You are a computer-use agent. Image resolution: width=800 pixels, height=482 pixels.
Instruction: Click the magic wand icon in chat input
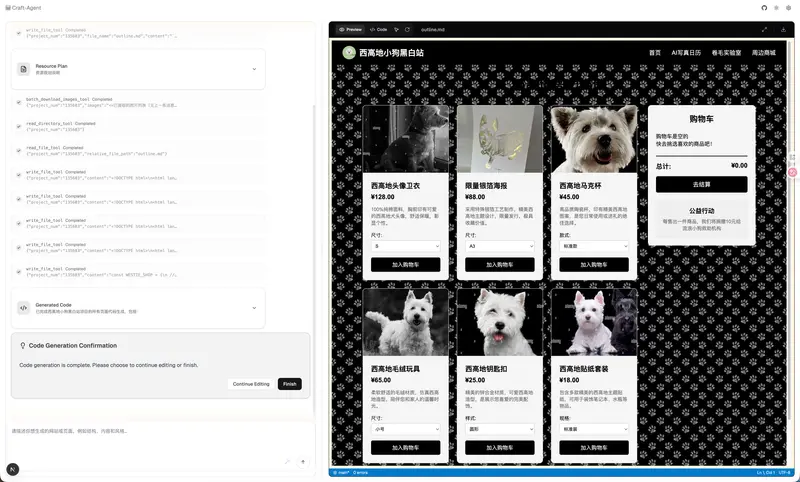pyautogui.click(x=287, y=462)
